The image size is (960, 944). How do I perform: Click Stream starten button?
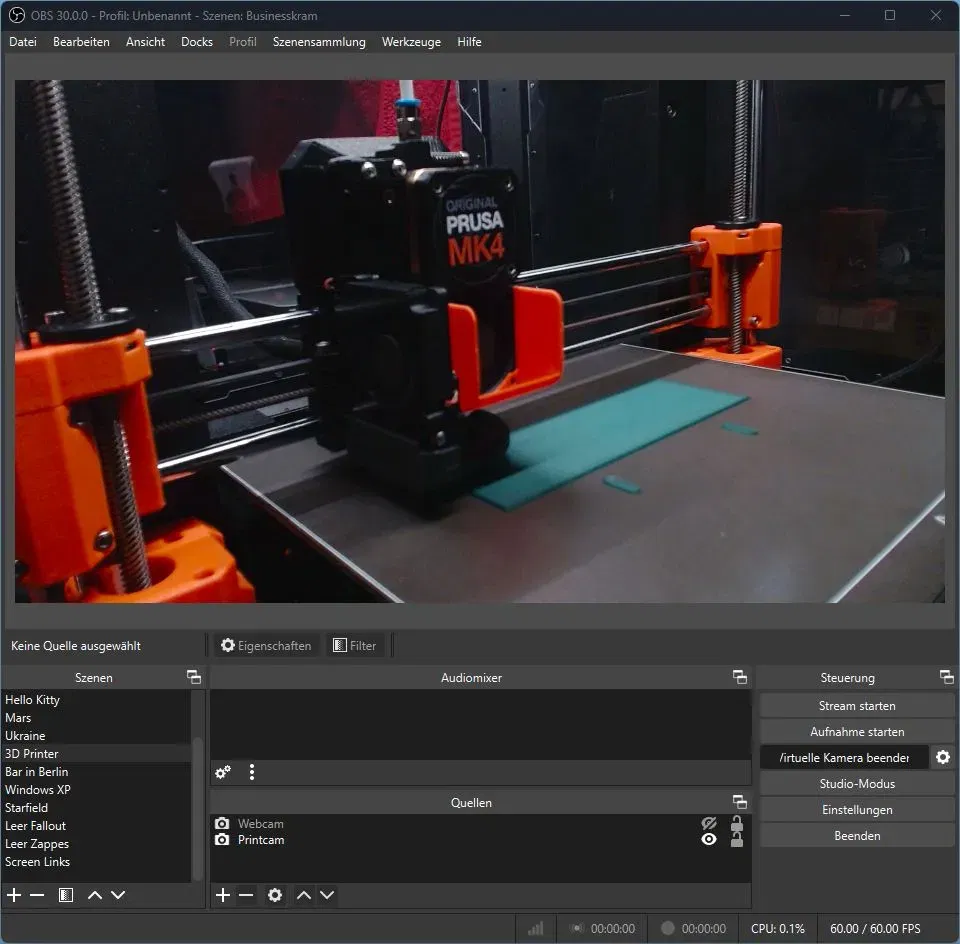click(857, 705)
